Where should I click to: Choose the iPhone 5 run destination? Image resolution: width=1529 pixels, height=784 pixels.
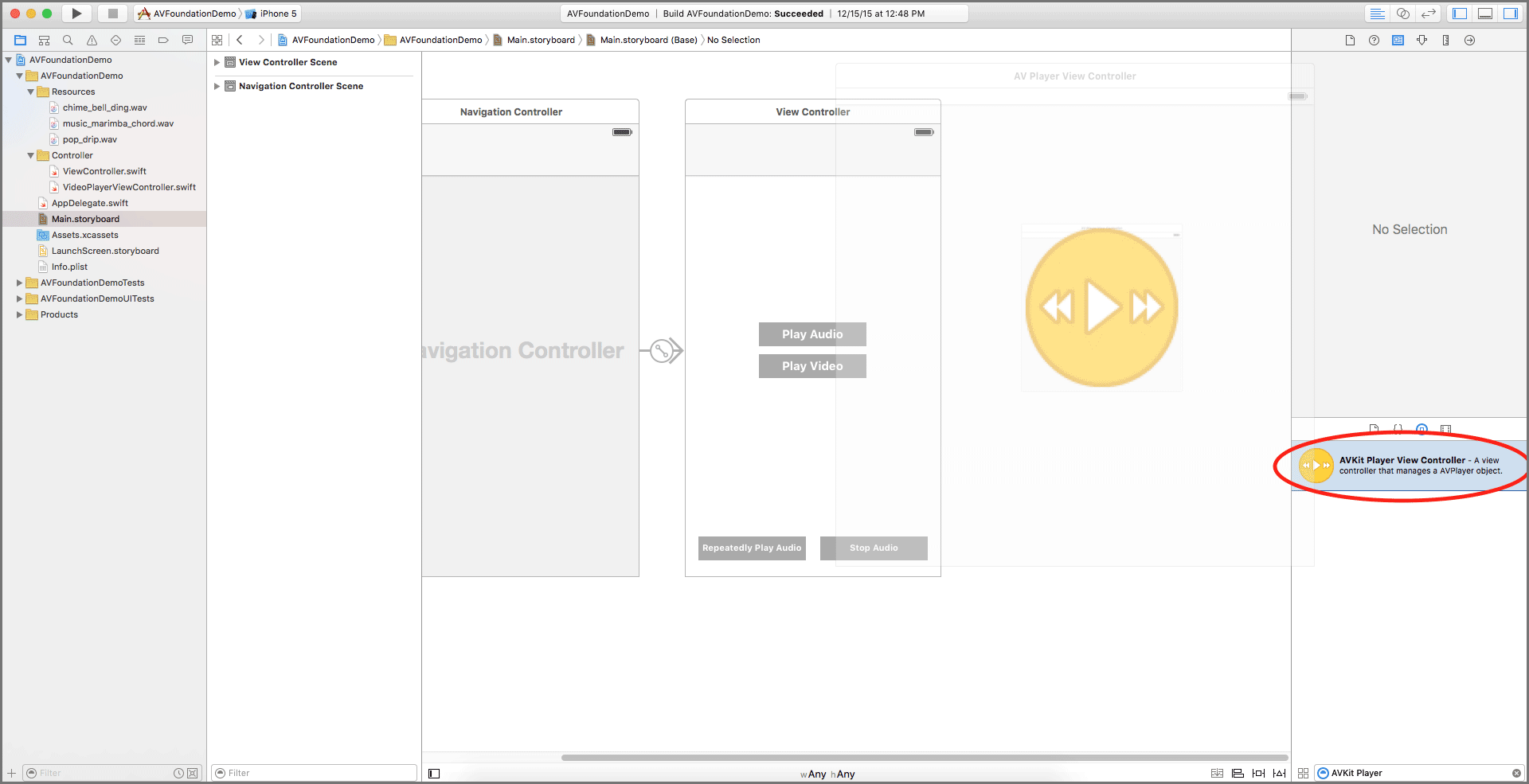271,14
